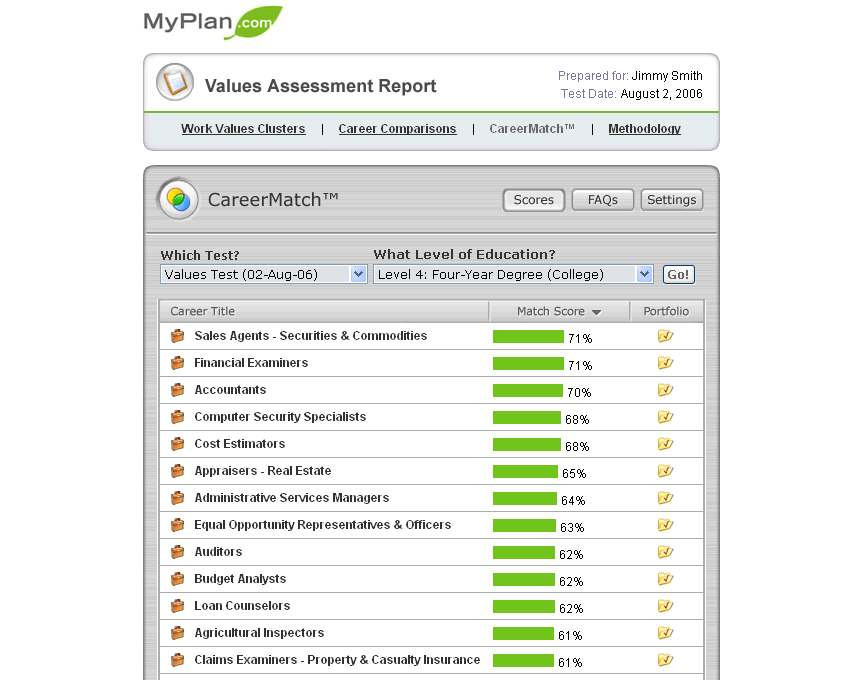Click the Values Assessment Report clipboard icon

tap(175, 82)
